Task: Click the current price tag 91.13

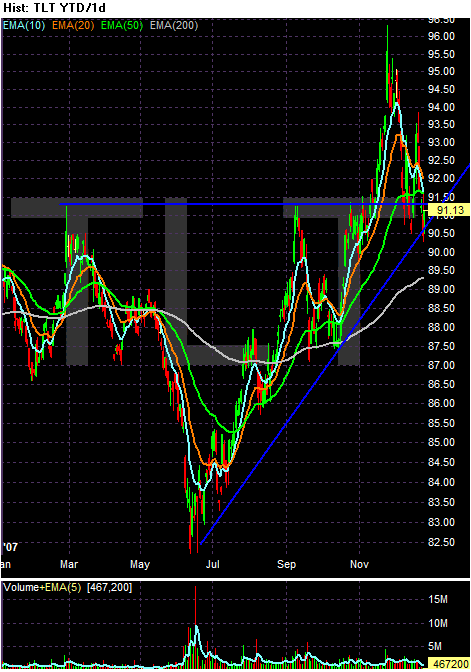Action: 449,210
